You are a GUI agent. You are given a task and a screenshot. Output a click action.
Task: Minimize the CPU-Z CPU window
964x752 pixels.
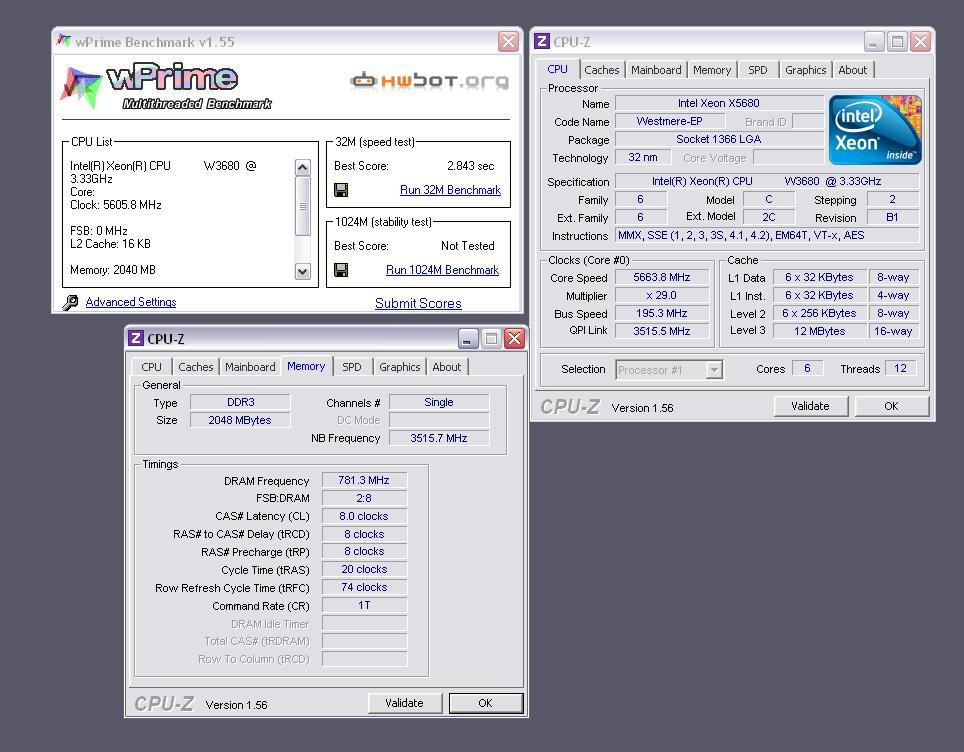click(874, 41)
